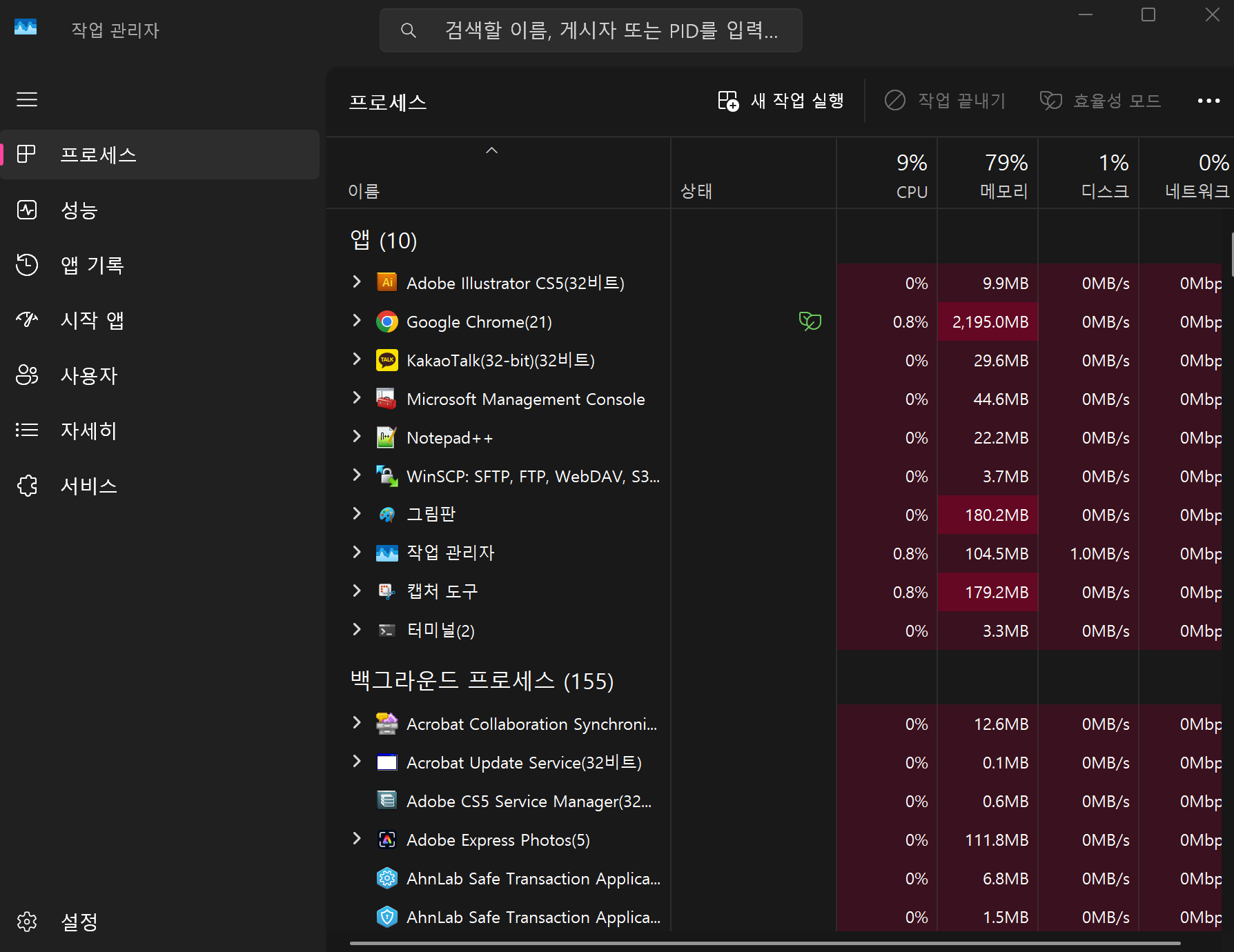Click the Notepad++ process icon
This screenshot has width=1234, height=952.
pyautogui.click(x=386, y=437)
